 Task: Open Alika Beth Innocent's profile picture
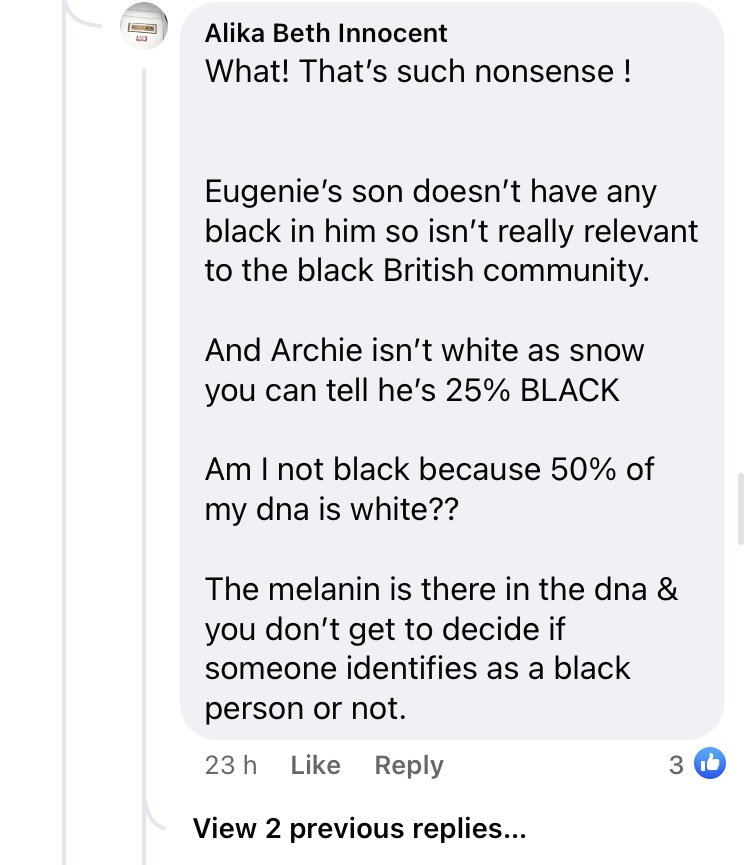(x=144, y=25)
